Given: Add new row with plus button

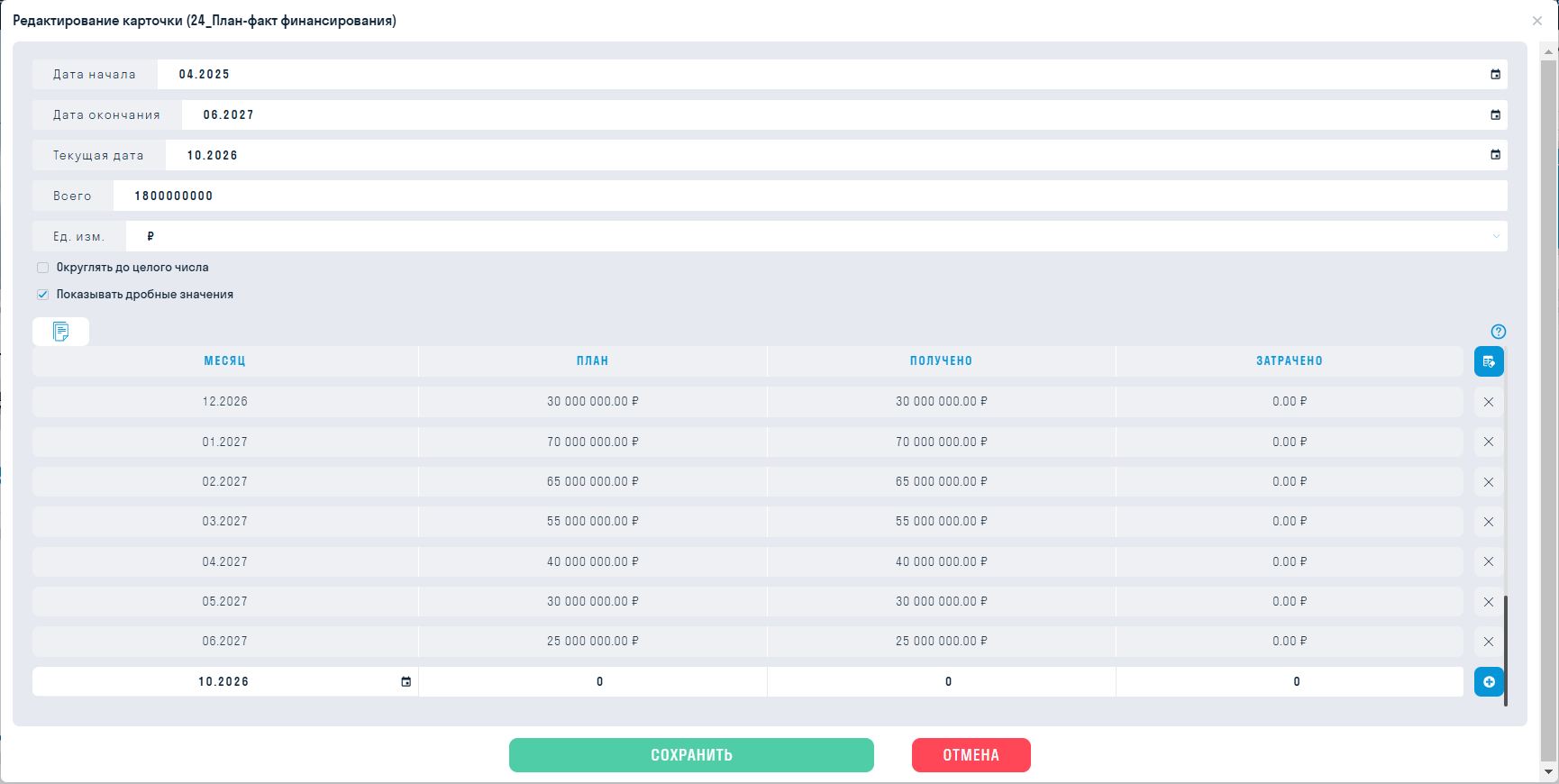Looking at the screenshot, I should coord(1489,682).
